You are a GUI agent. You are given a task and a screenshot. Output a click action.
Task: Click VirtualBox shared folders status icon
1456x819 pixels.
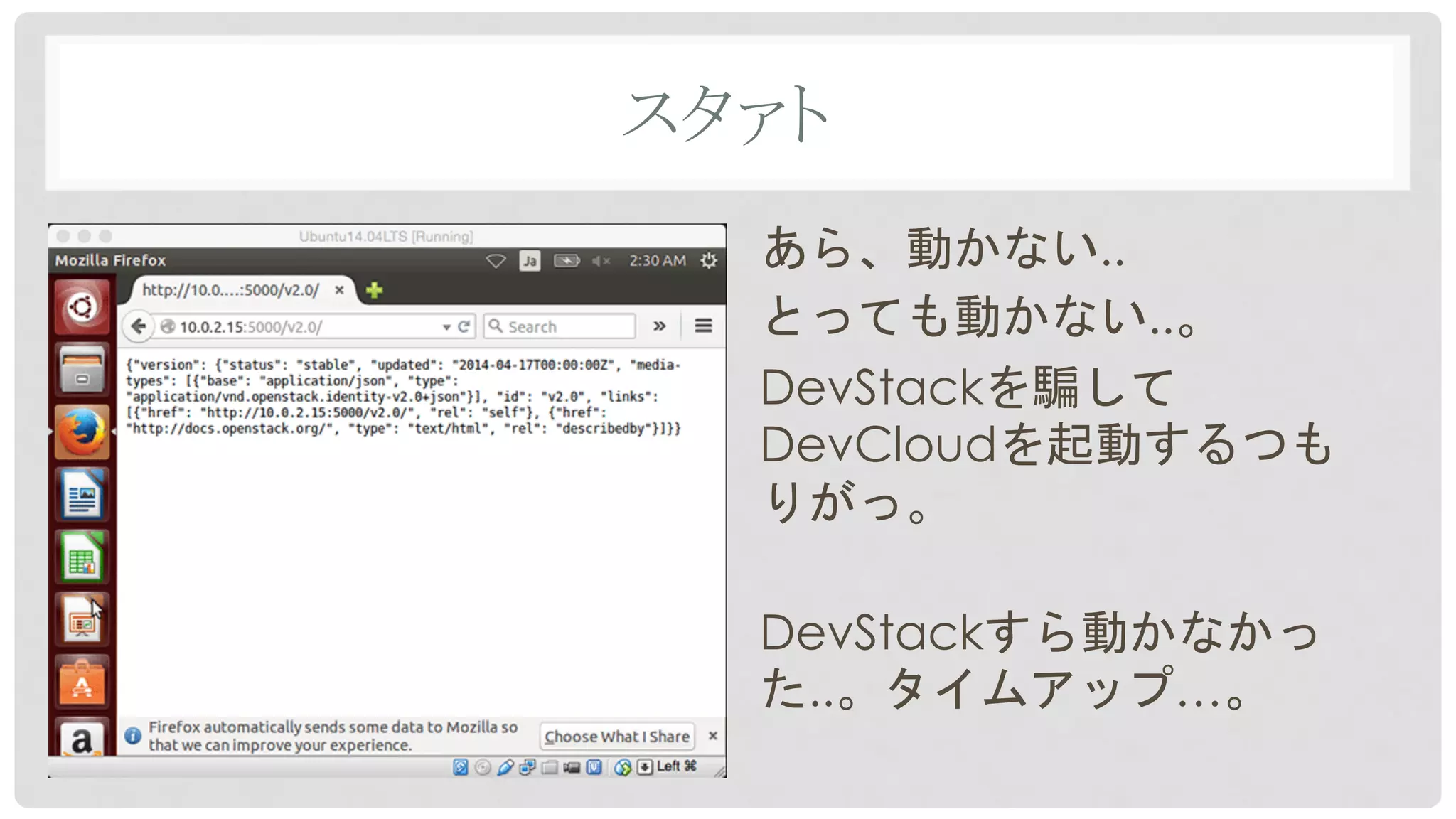tap(550, 766)
